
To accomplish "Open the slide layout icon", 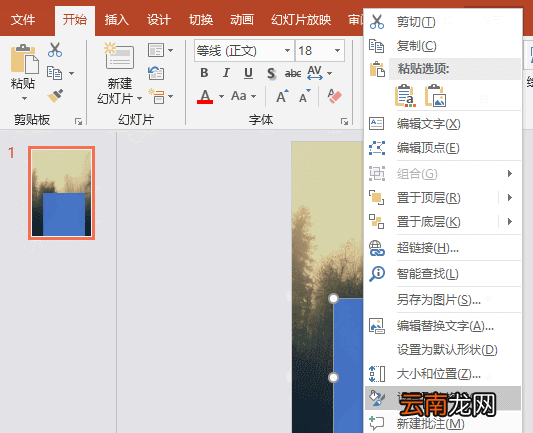I will click(x=156, y=50).
